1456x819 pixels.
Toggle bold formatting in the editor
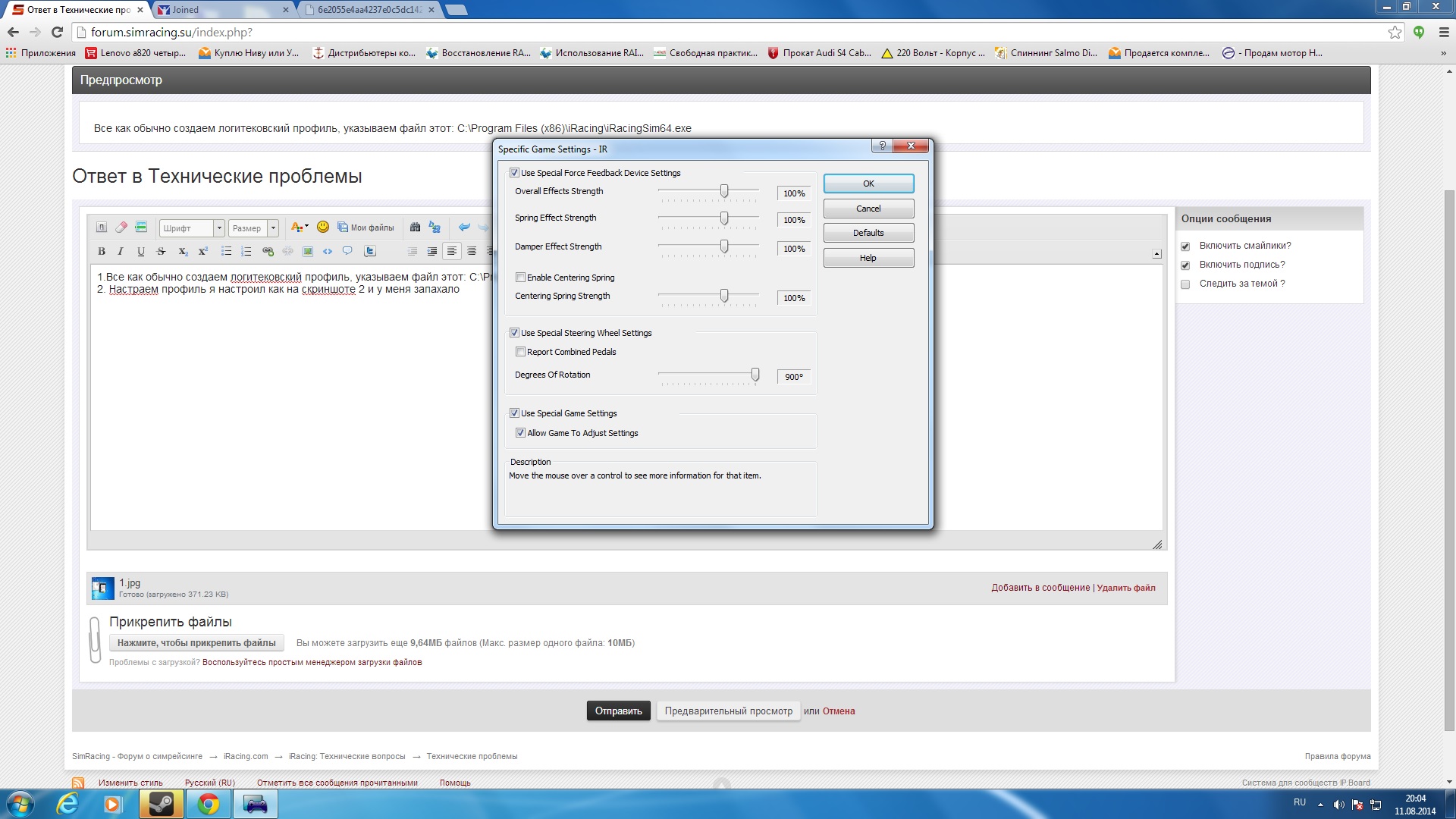(102, 251)
